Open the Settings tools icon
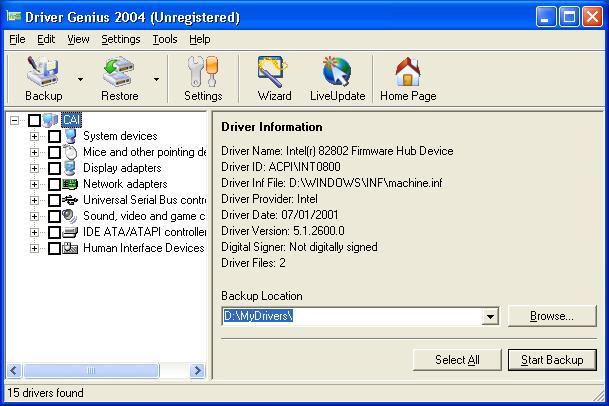The height and width of the screenshot is (406, 609). (x=203, y=71)
